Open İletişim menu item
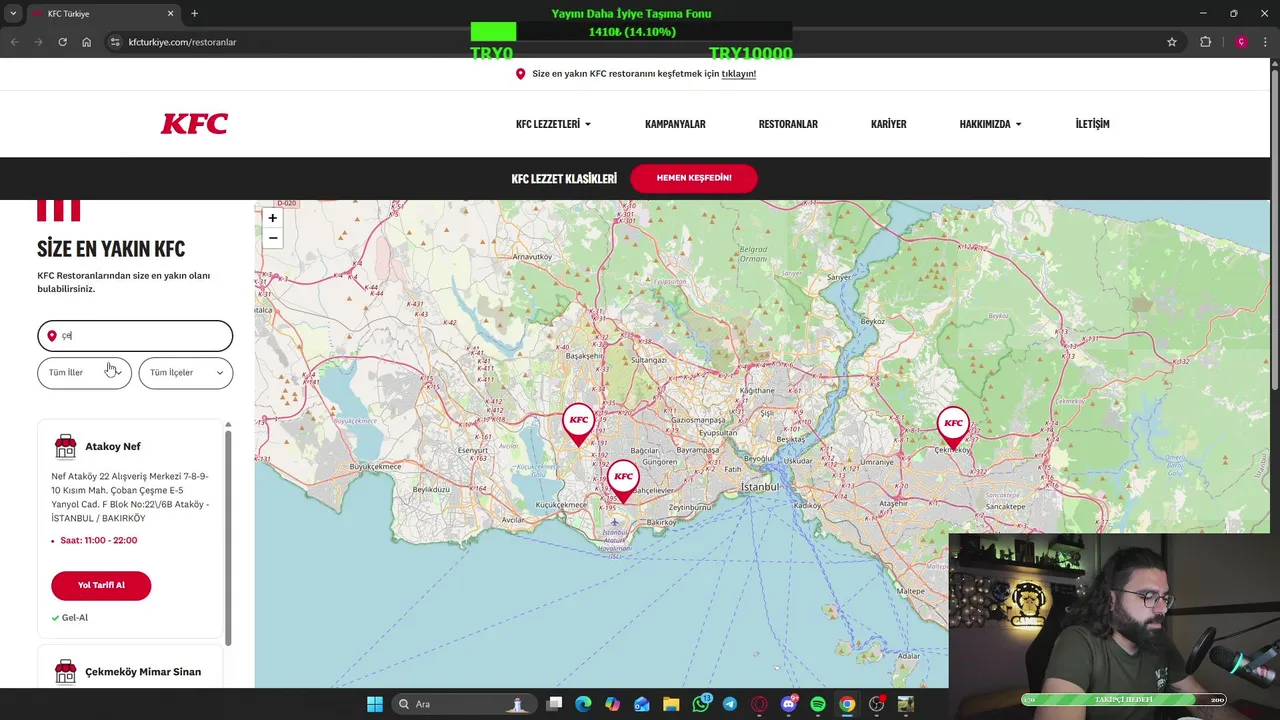The width and height of the screenshot is (1280, 720). pos(1092,124)
